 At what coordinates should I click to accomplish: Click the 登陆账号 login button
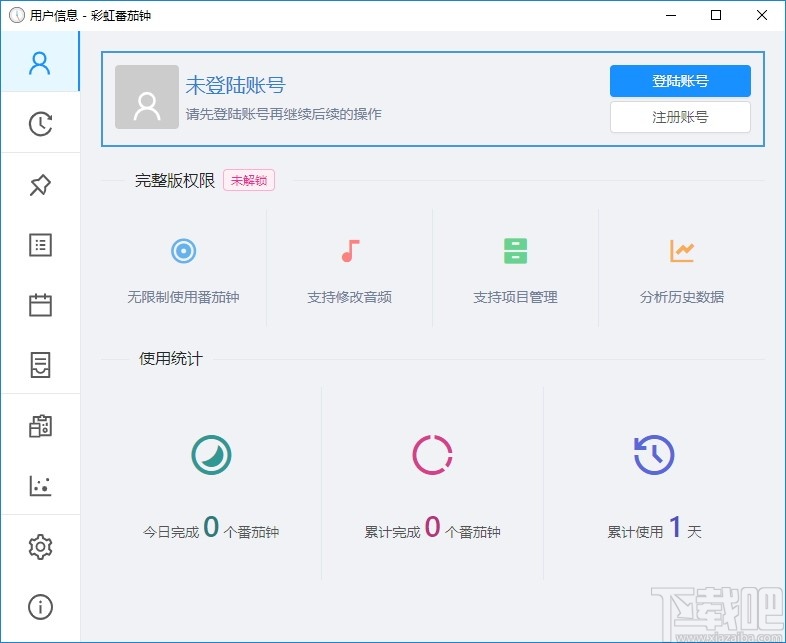coord(680,81)
